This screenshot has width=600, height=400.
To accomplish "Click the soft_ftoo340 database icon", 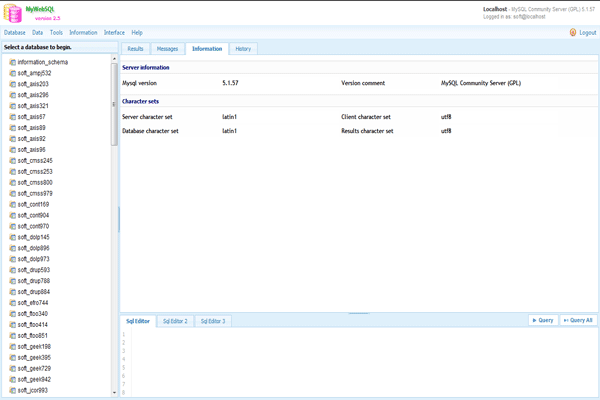I will click(13, 313).
